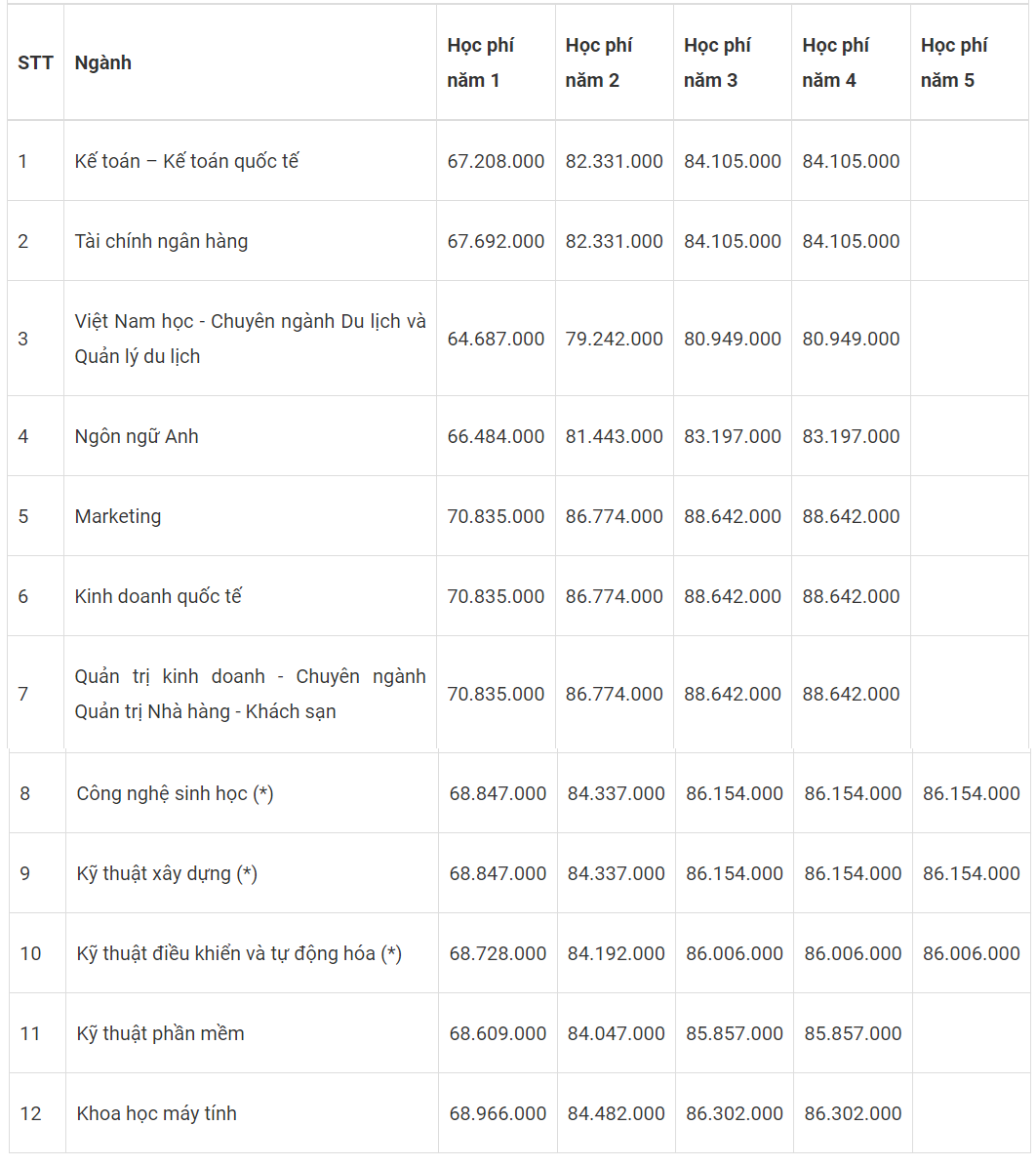Image resolution: width=1036 pixels, height=1166 pixels.
Task: Click the "Học phí năm 1" header
Action: 480,62
